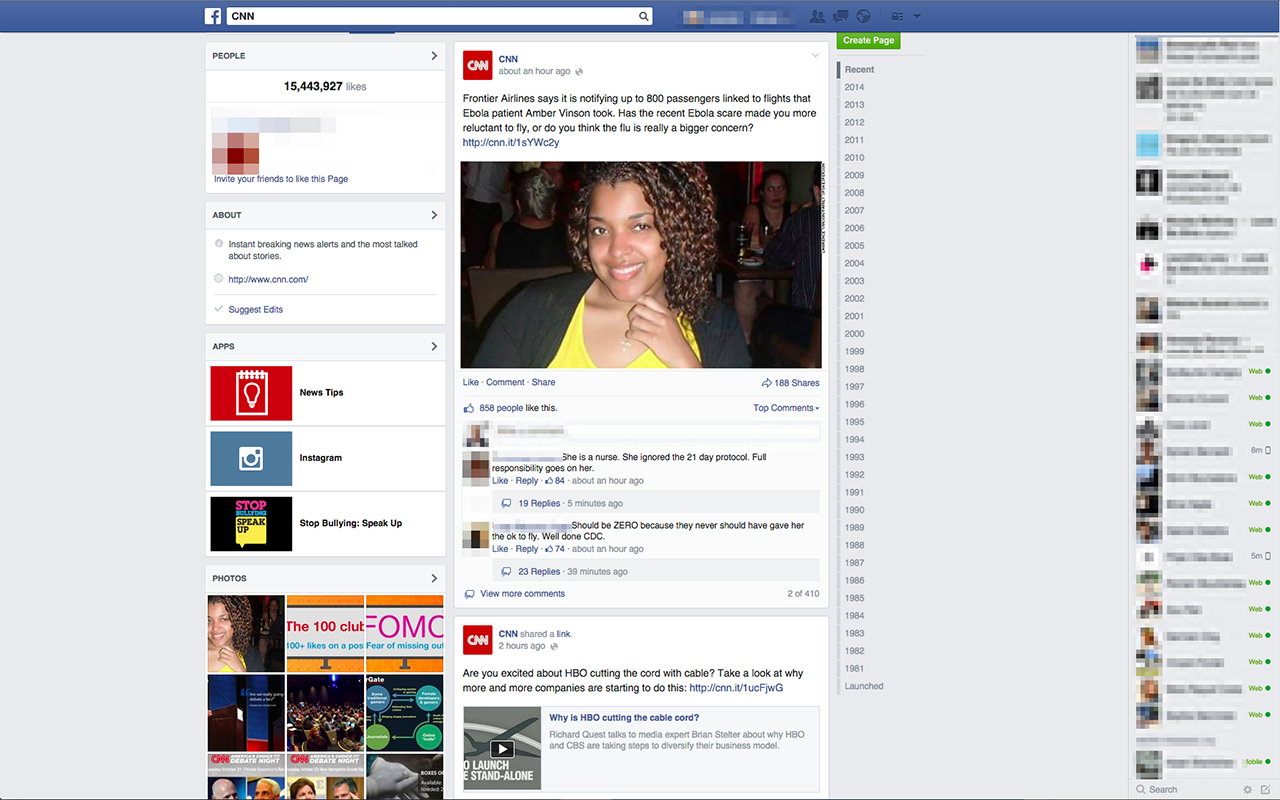Open the cnn.it/1sYWc2y link
The width and height of the screenshot is (1280, 800).
pos(511,143)
